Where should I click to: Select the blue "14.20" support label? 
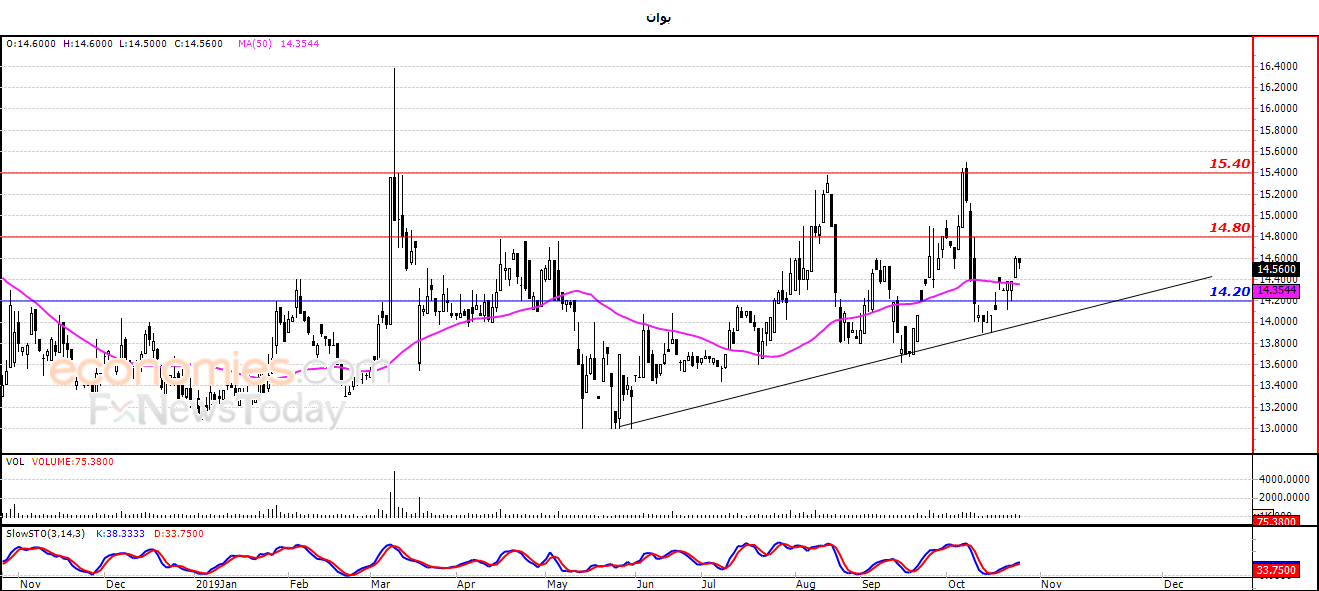1229,291
